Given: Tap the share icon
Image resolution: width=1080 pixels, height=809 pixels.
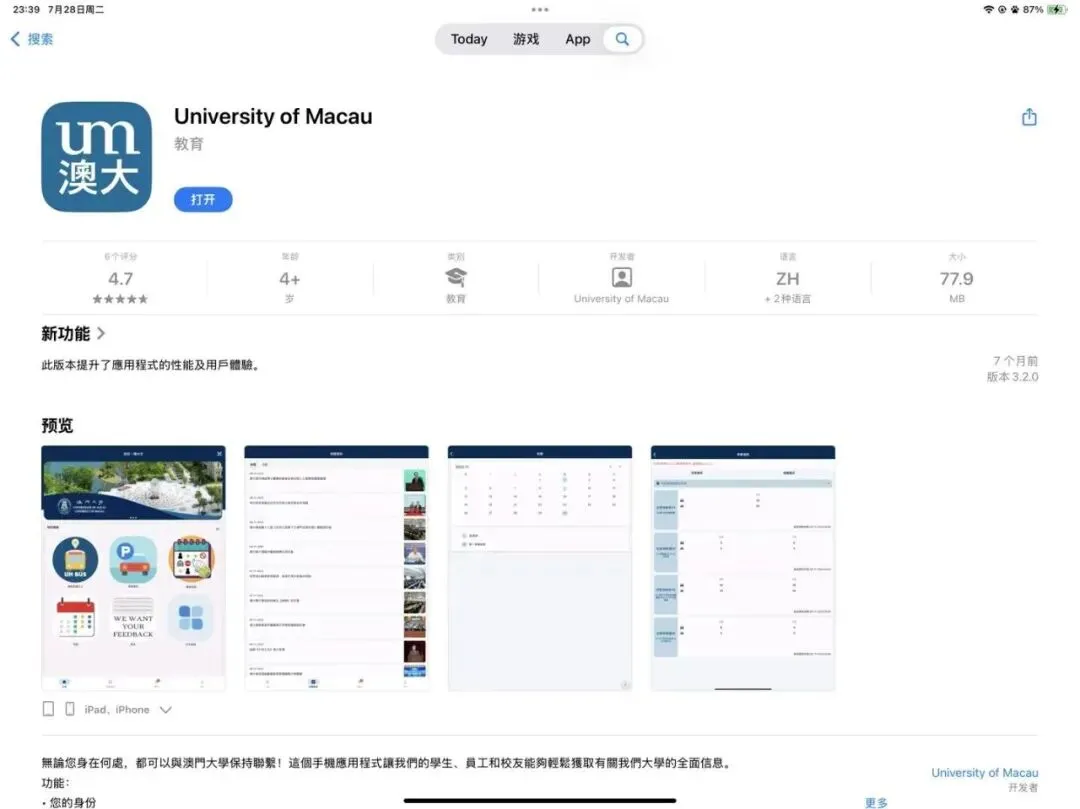Looking at the screenshot, I should click(x=1029, y=117).
